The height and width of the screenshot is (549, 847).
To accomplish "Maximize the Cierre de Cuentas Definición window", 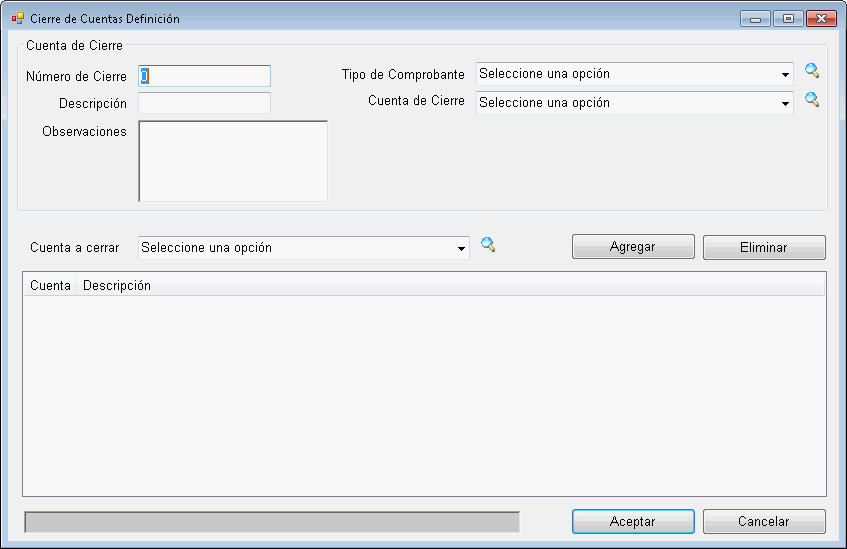I will (x=788, y=19).
